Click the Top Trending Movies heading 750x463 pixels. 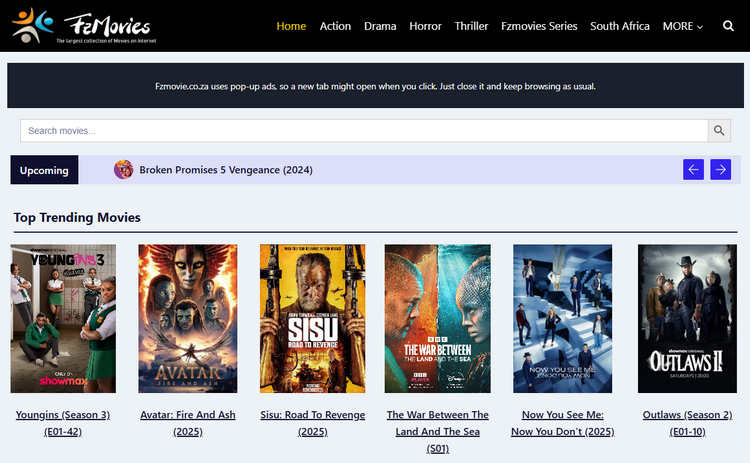(77, 217)
